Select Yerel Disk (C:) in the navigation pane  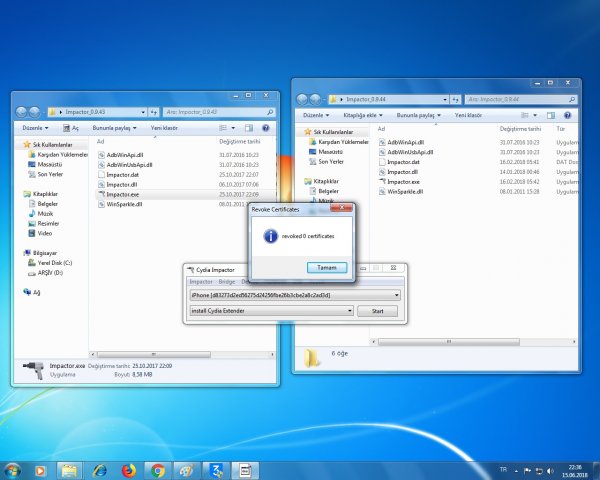[x=54, y=263]
